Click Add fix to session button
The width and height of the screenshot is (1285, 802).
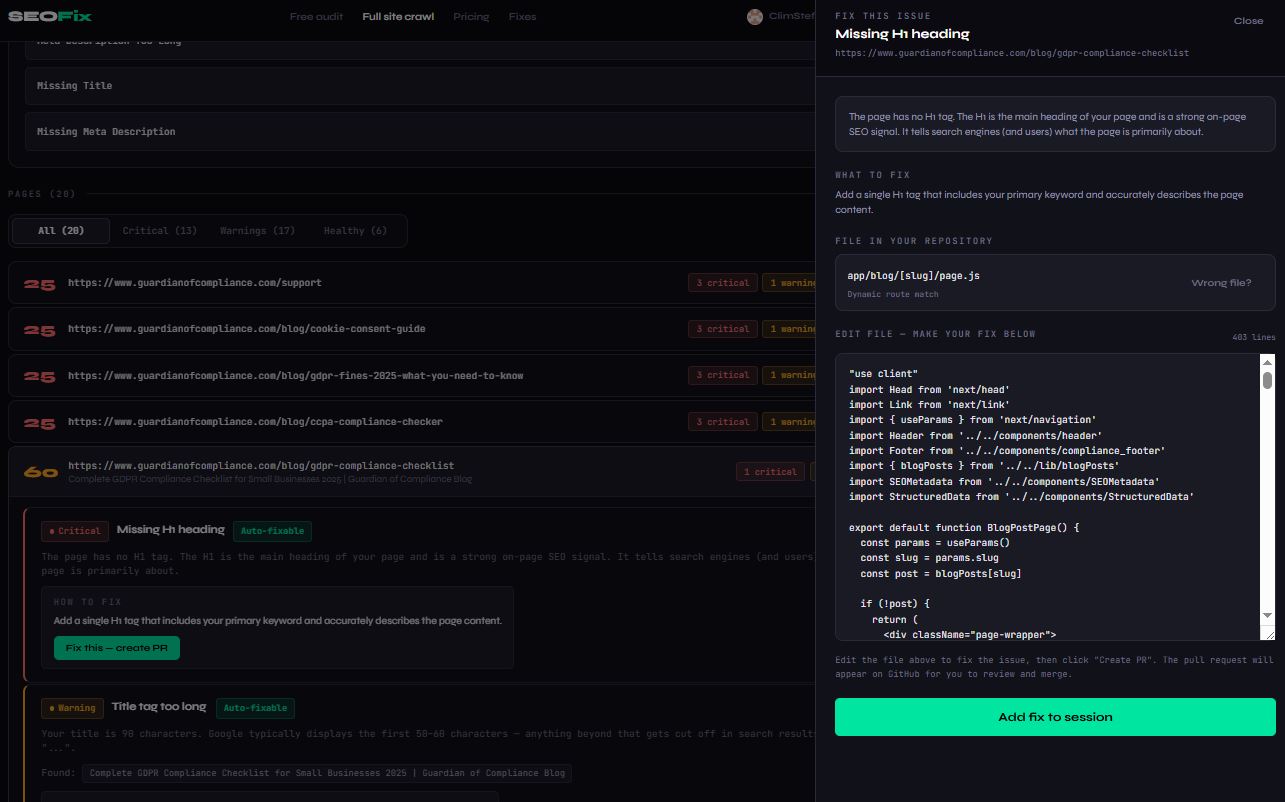click(1055, 717)
